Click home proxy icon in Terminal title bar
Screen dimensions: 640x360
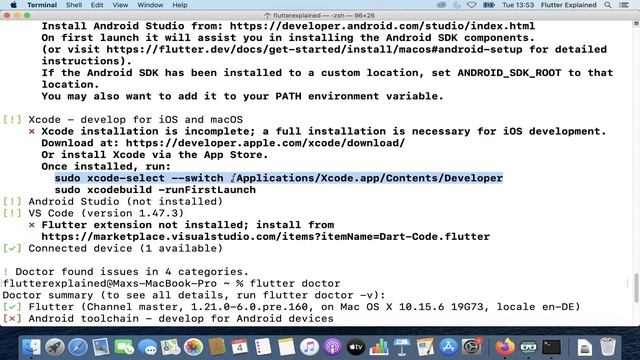[267, 16]
